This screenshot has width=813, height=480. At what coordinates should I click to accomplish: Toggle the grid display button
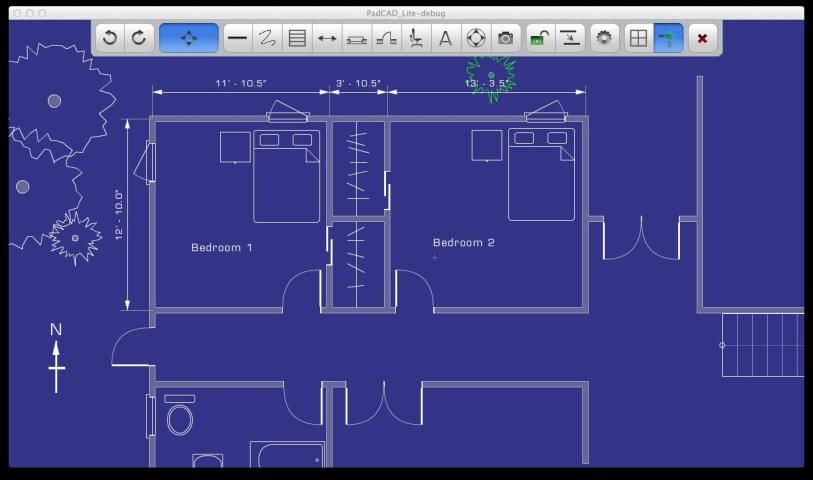pos(638,38)
